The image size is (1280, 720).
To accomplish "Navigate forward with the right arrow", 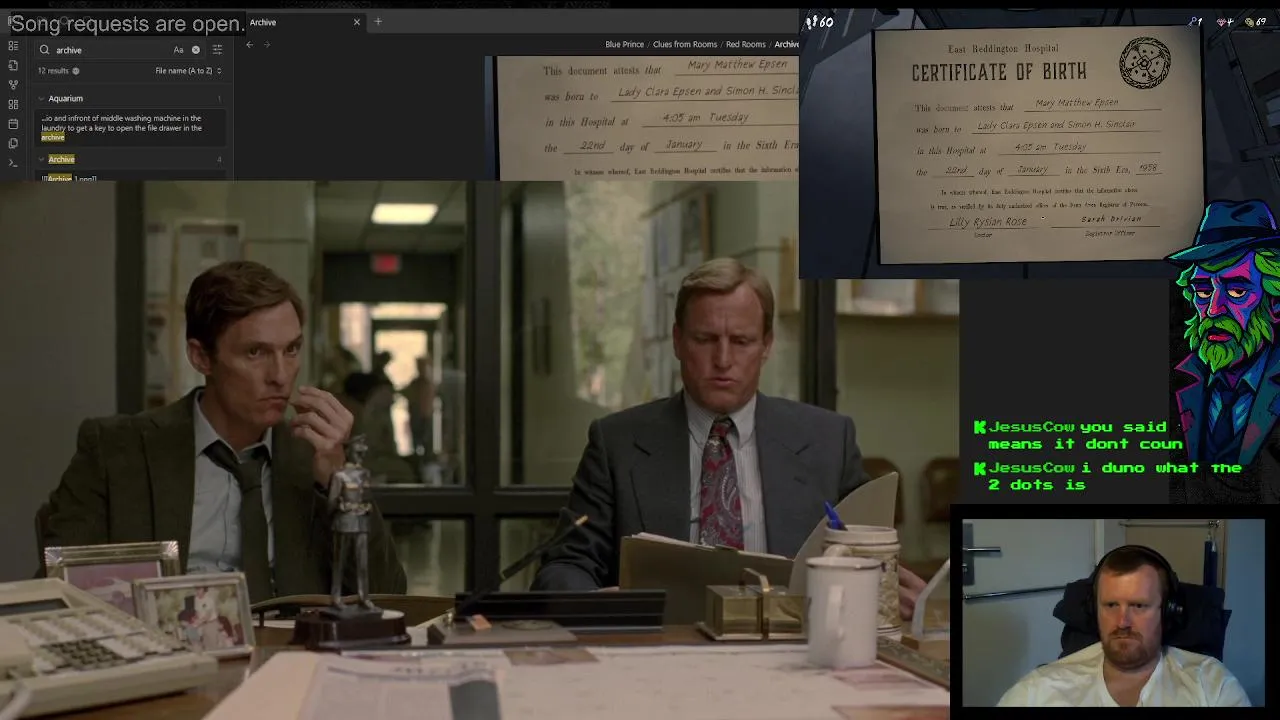I will (x=268, y=44).
